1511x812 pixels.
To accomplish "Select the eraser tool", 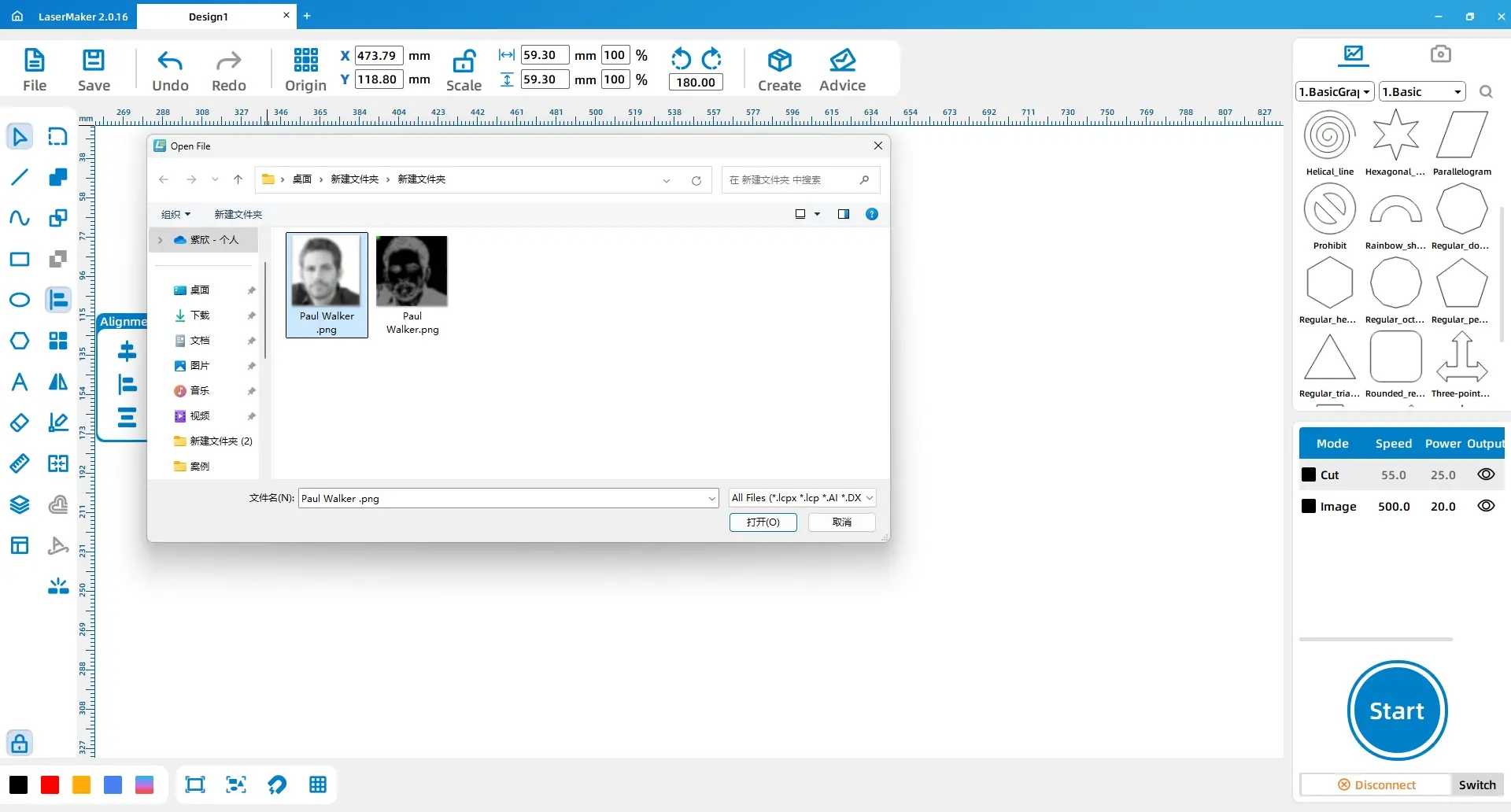I will coord(20,423).
